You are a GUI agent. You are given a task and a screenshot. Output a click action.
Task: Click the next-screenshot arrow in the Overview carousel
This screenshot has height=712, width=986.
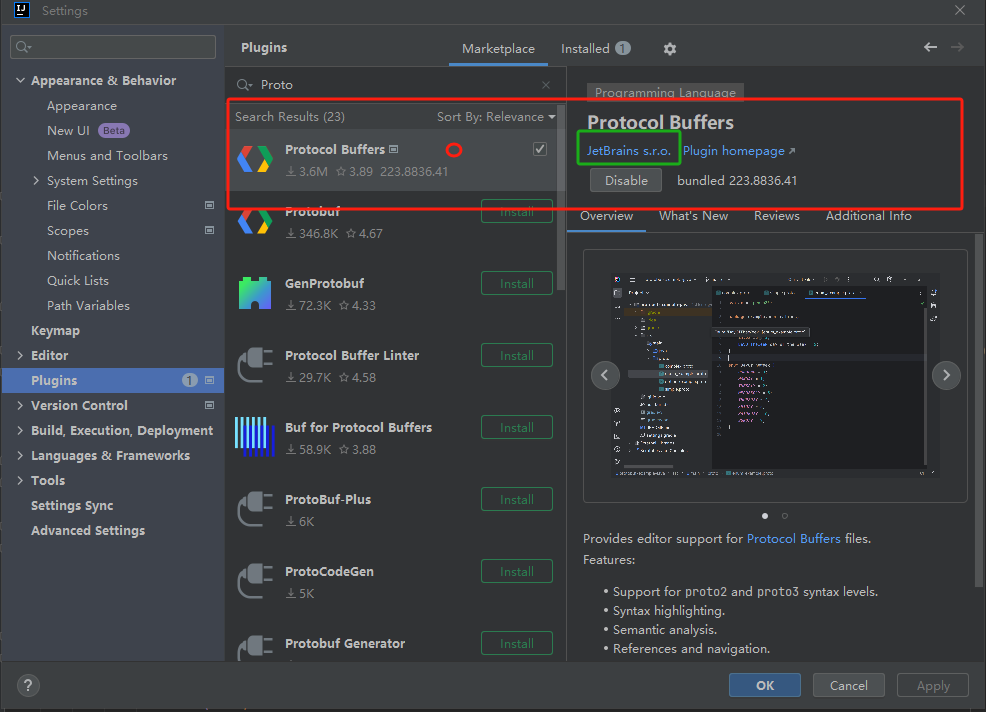pos(946,375)
